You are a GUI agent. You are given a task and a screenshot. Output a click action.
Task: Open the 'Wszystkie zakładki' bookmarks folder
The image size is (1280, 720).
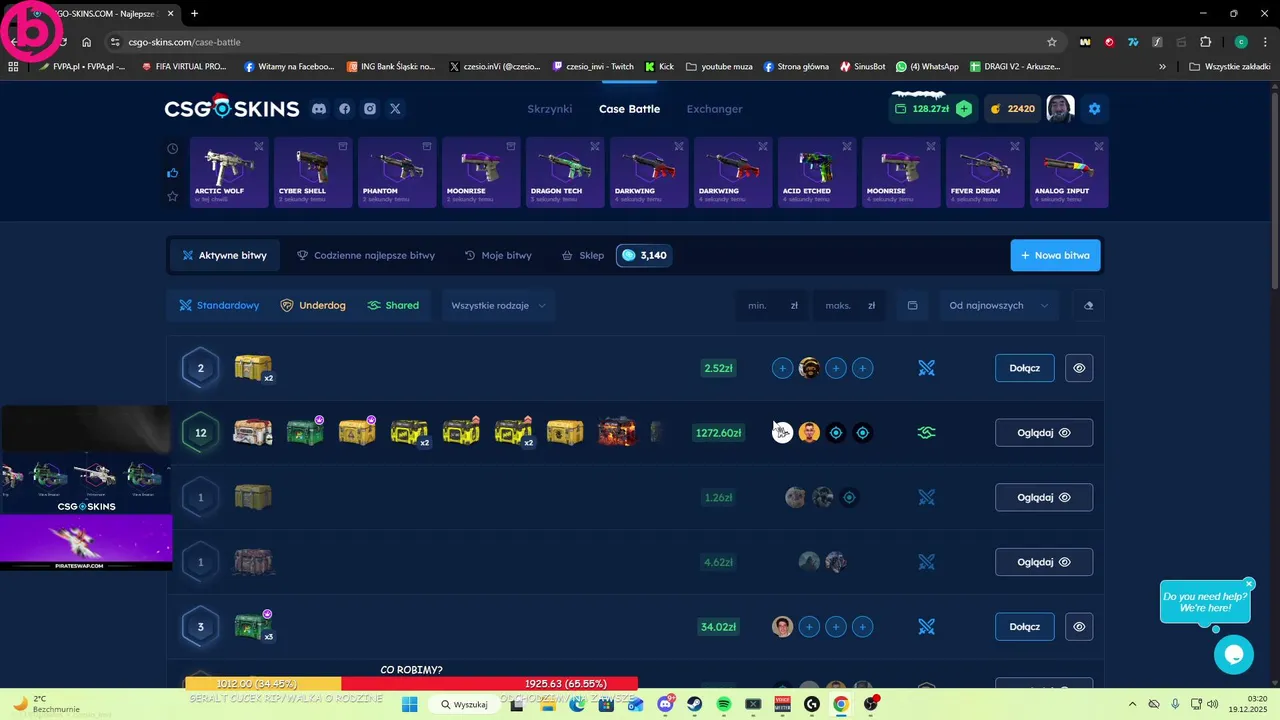tap(1230, 66)
